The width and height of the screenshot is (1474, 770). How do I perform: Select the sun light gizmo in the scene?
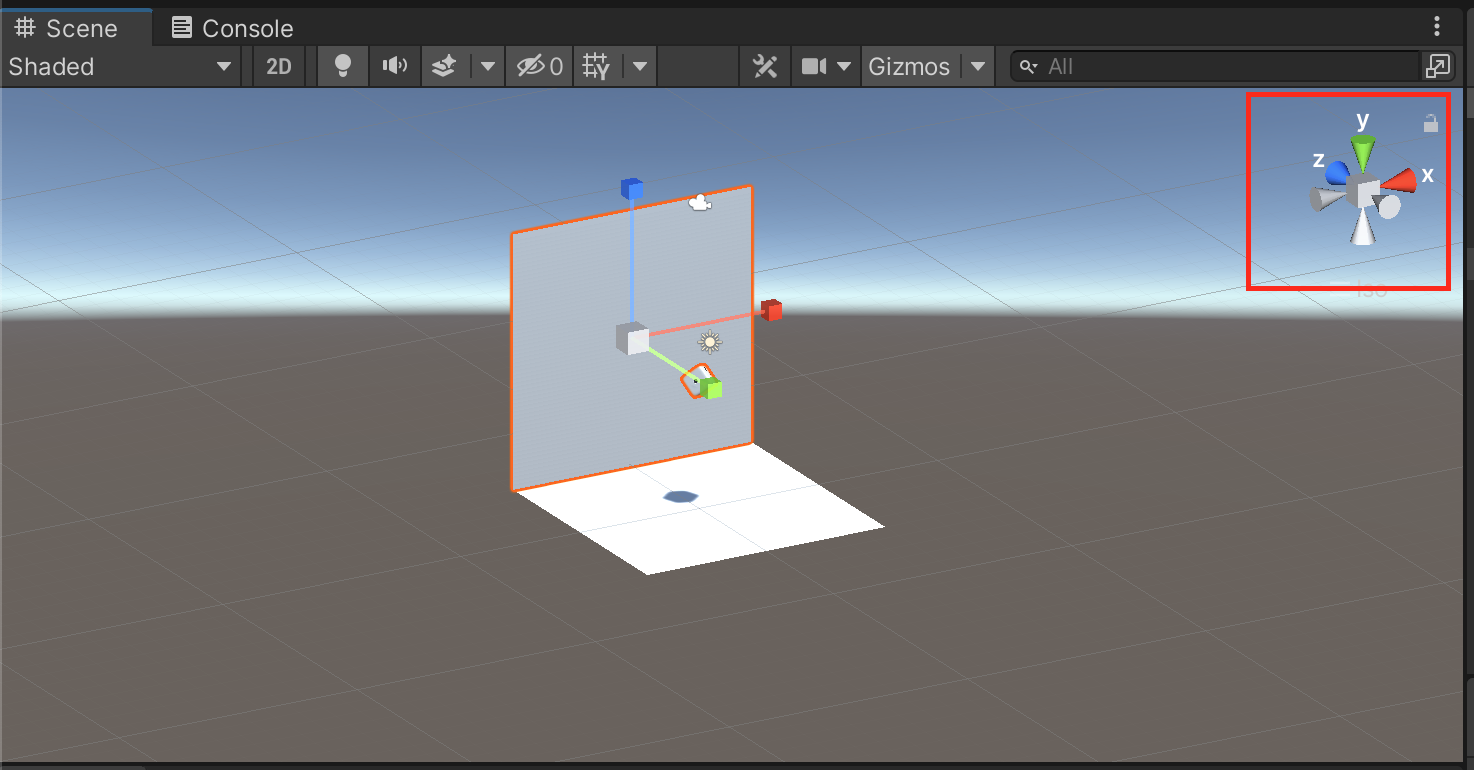(710, 342)
